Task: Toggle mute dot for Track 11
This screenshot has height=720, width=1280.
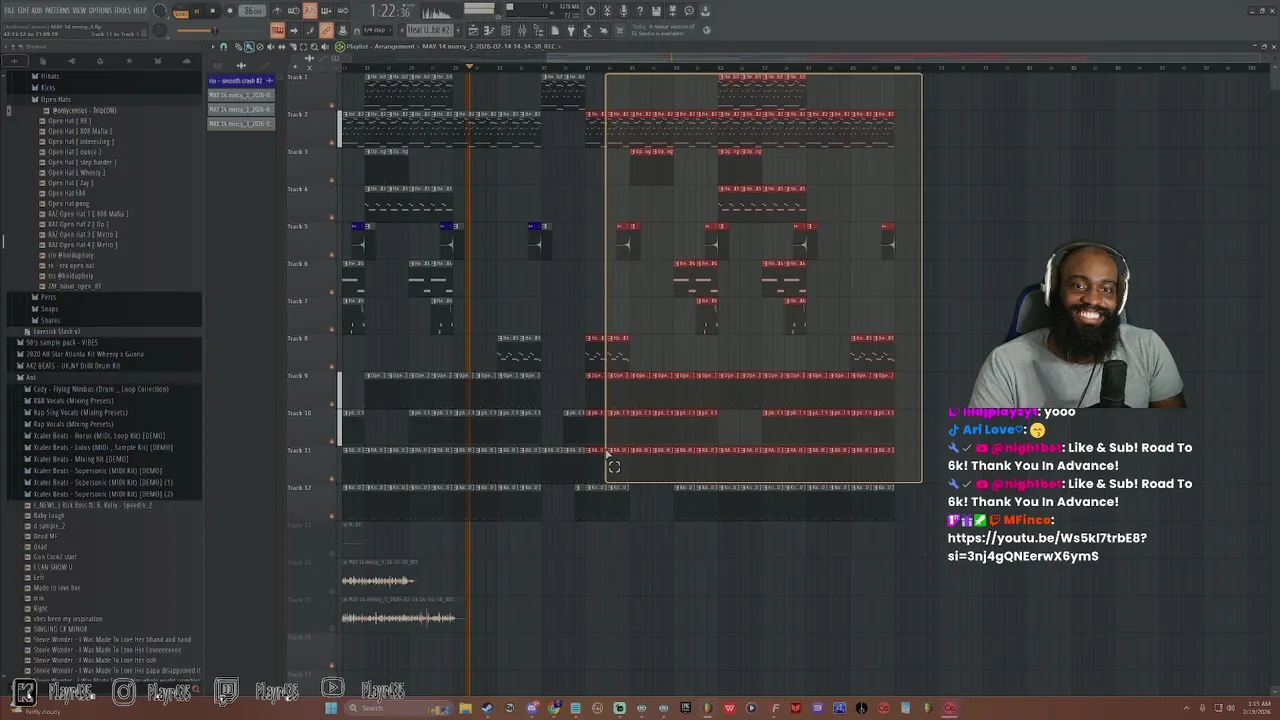Action: pyautogui.click(x=332, y=478)
